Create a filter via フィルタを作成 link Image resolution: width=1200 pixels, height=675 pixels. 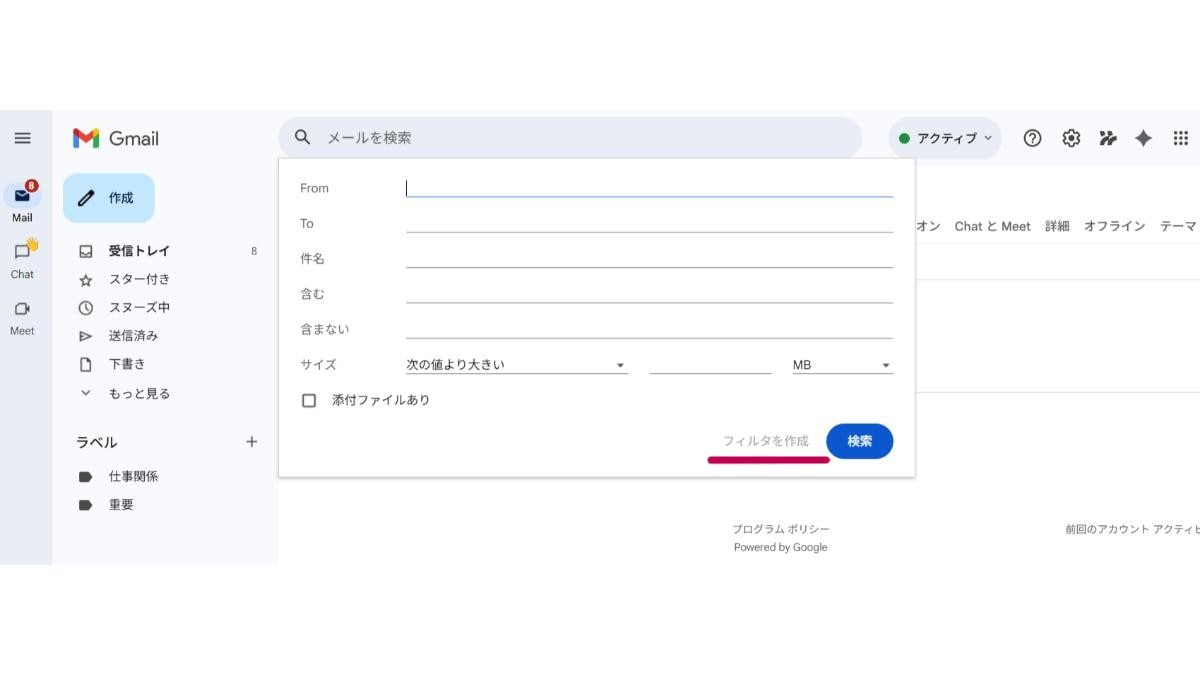pos(768,440)
